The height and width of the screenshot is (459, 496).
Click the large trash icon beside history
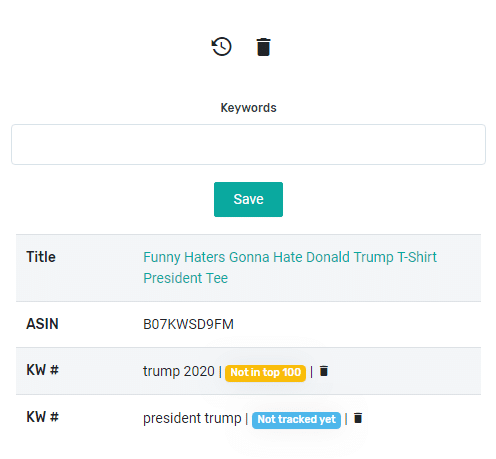(263, 47)
